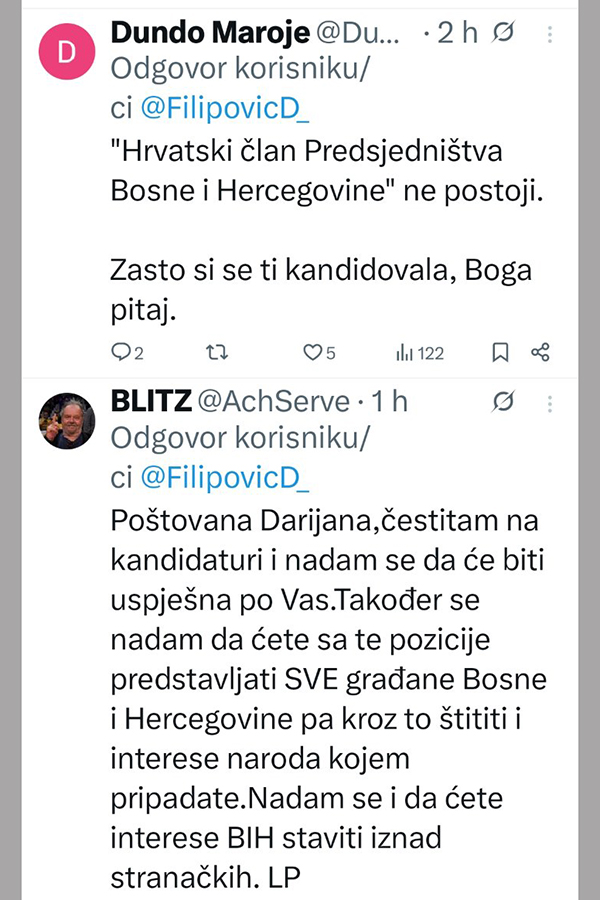Share Dundo Maroje's tweet

tap(540, 352)
